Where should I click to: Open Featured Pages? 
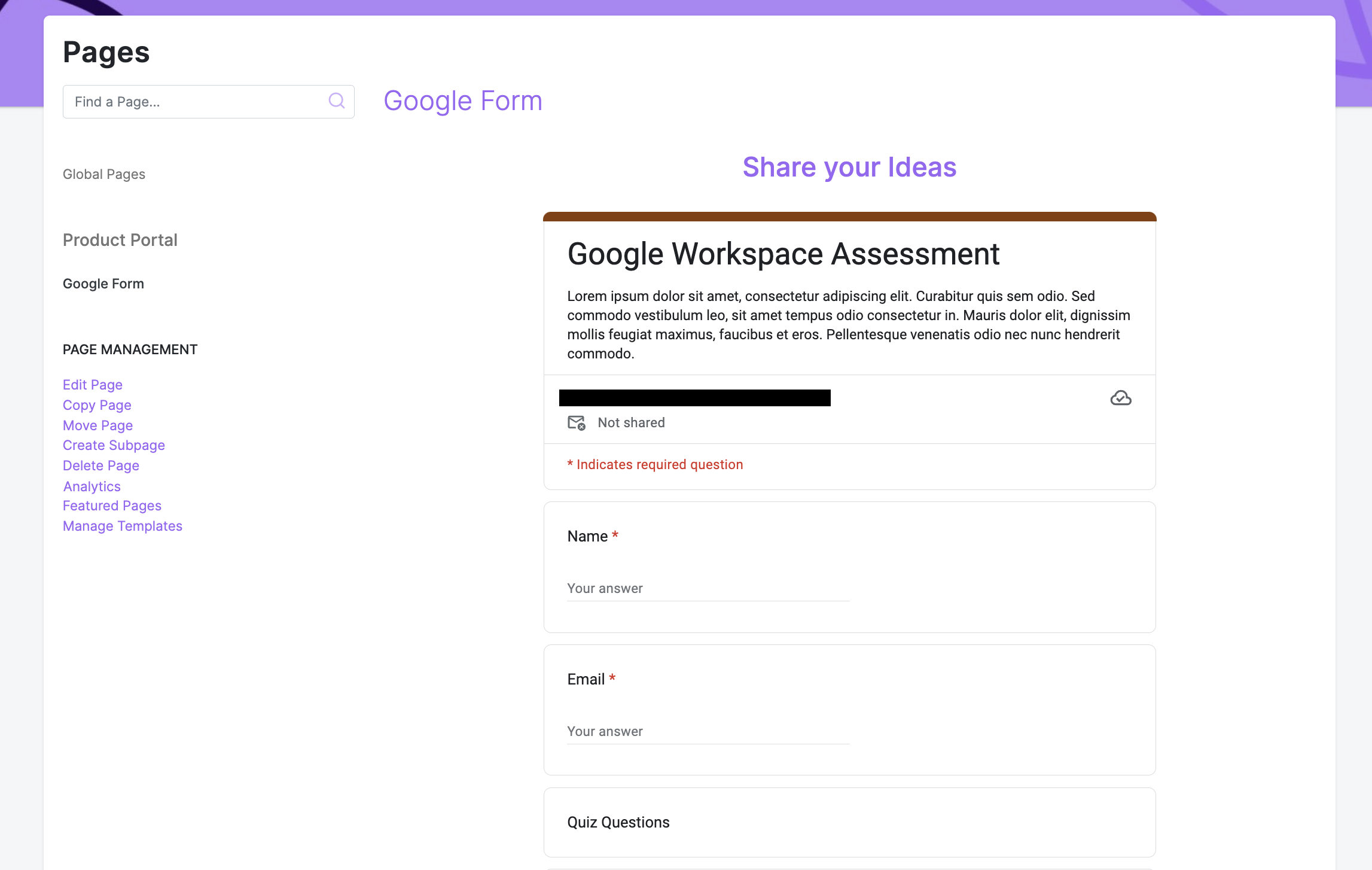pyautogui.click(x=112, y=506)
